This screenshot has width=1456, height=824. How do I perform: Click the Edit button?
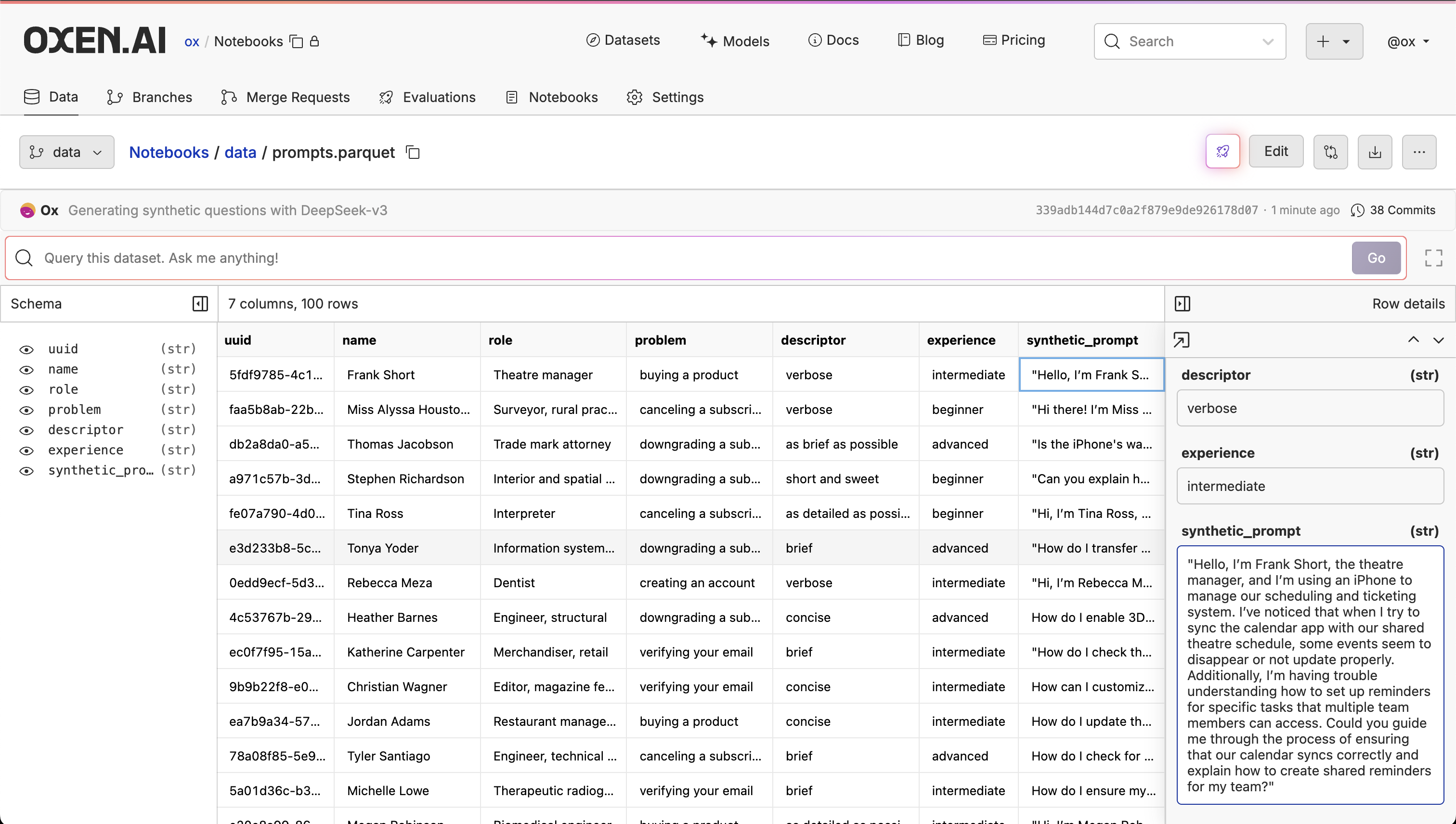tap(1275, 152)
